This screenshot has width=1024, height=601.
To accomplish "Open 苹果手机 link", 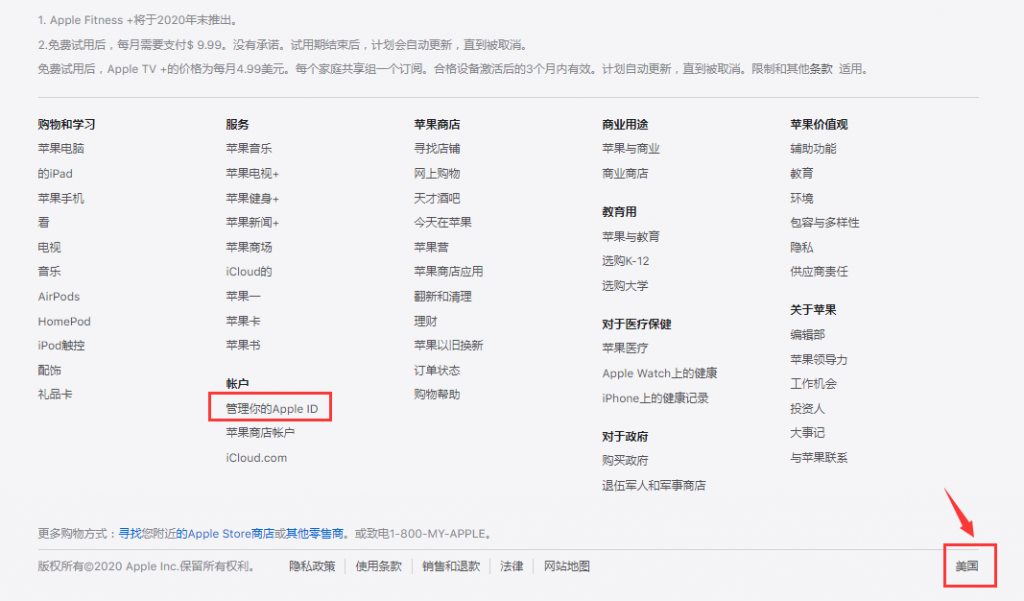I will pyautogui.click(x=61, y=199).
